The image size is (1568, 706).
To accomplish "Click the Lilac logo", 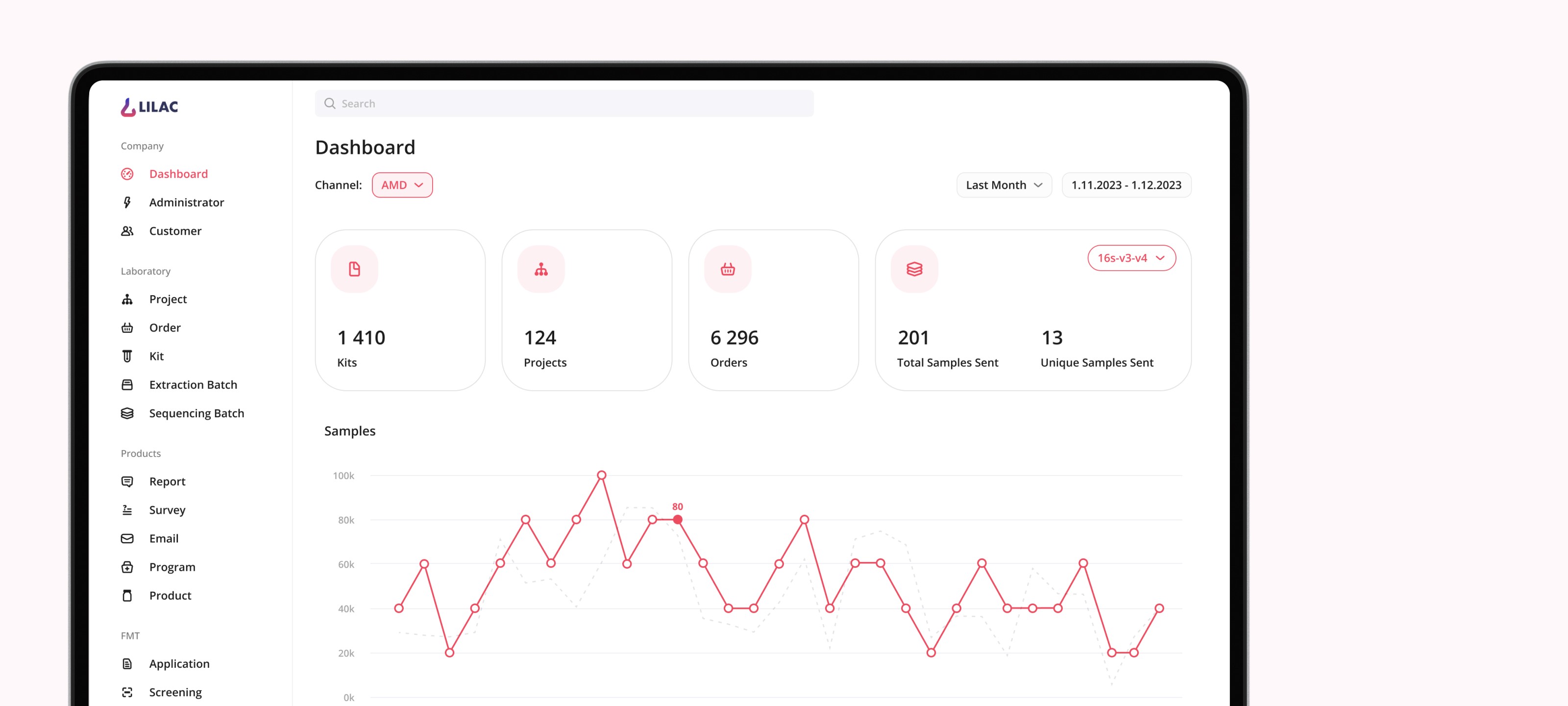I will tap(149, 106).
